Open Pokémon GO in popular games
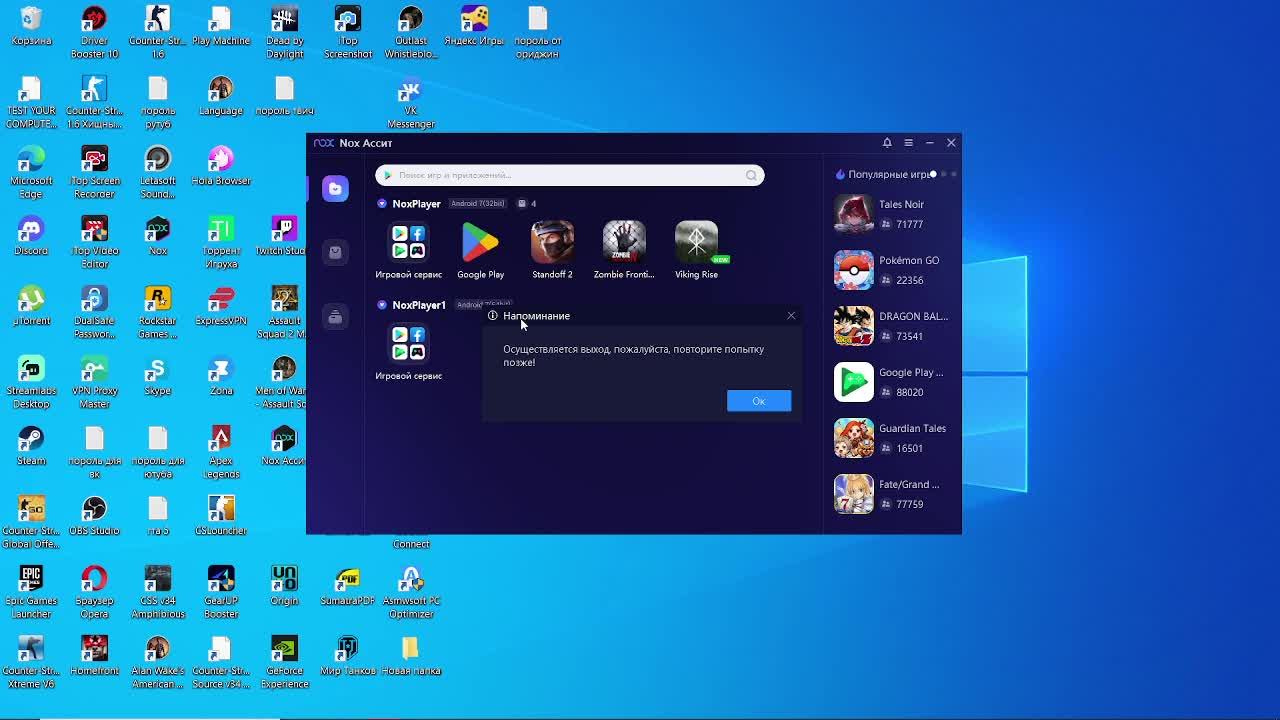The image size is (1280, 720). coord(890,270)
